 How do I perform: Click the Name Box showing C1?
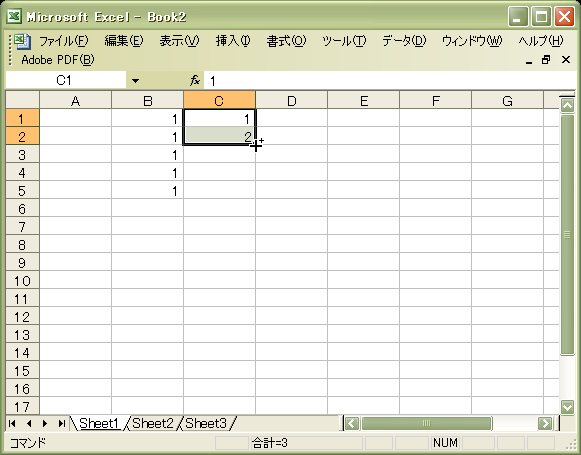pos(66,80)
